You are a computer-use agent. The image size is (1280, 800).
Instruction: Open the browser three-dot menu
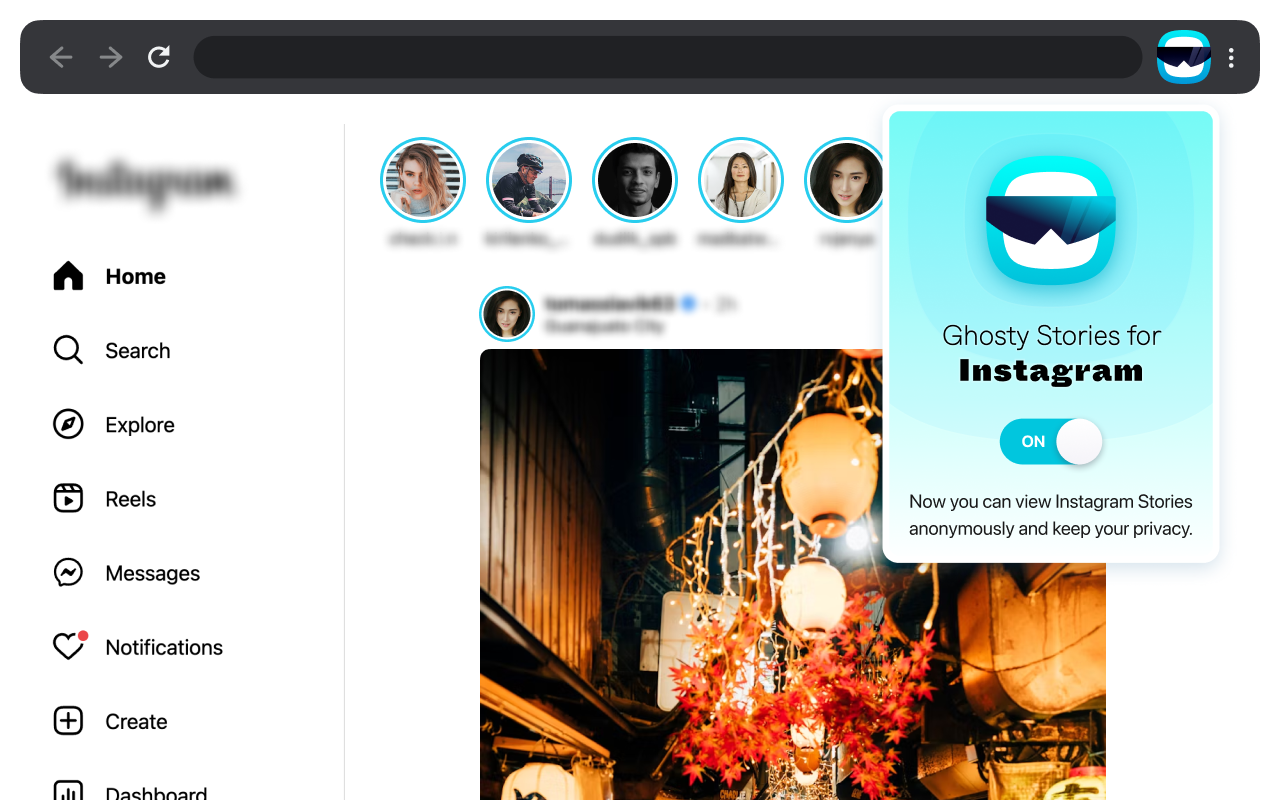pos(1230,57)
